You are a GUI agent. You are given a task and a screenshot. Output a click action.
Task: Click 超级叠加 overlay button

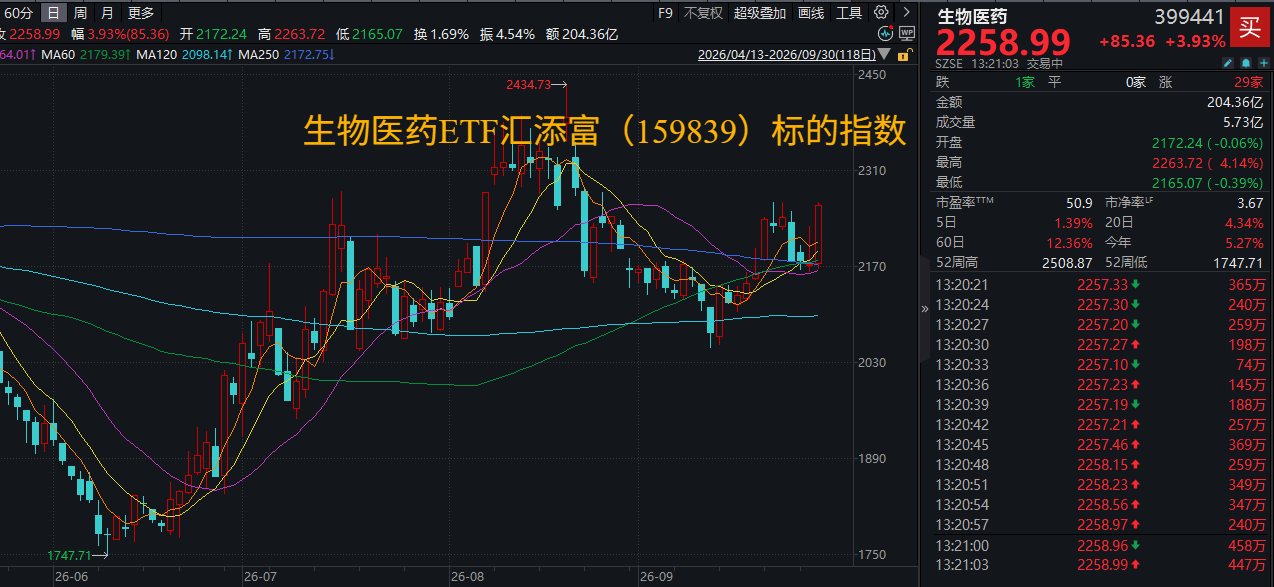(760, 13)
